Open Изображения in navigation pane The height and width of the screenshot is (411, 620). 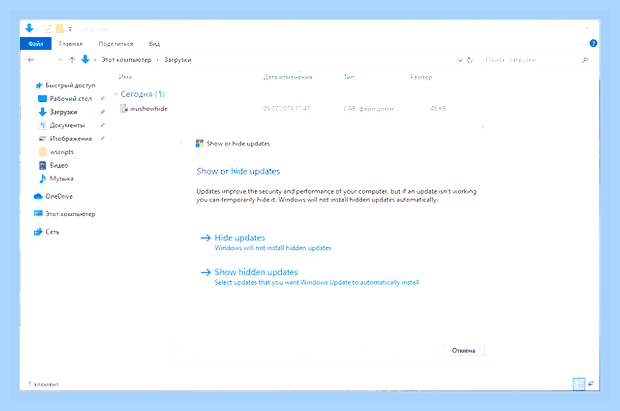click(71, 138)
